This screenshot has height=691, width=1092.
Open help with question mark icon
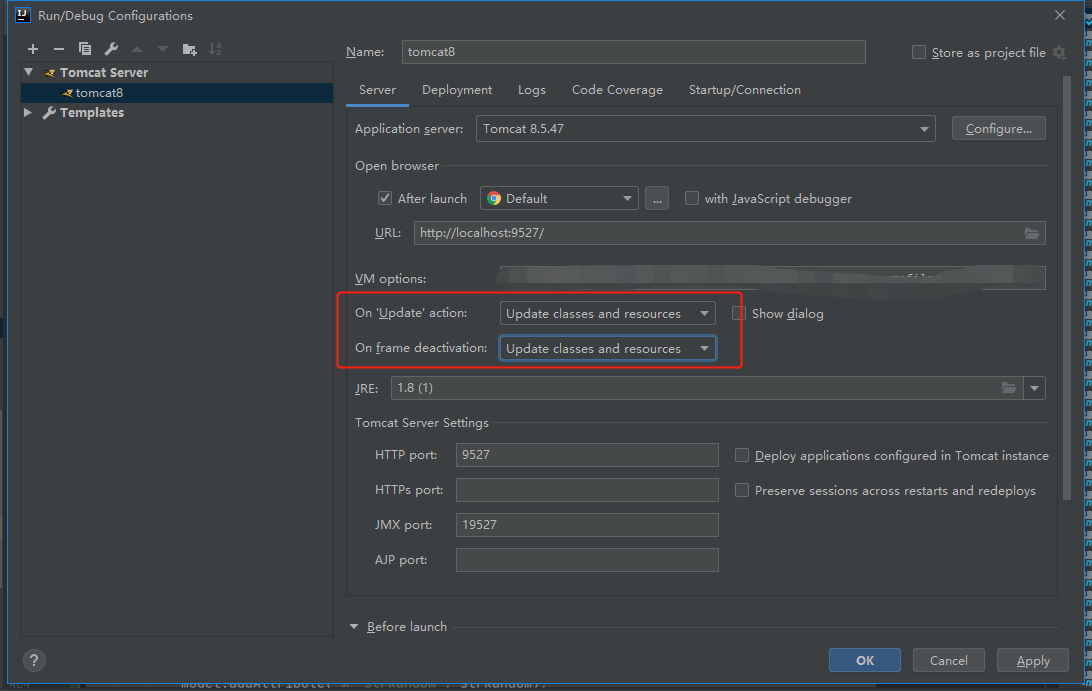pyautogui.click(x=34, y=660)
